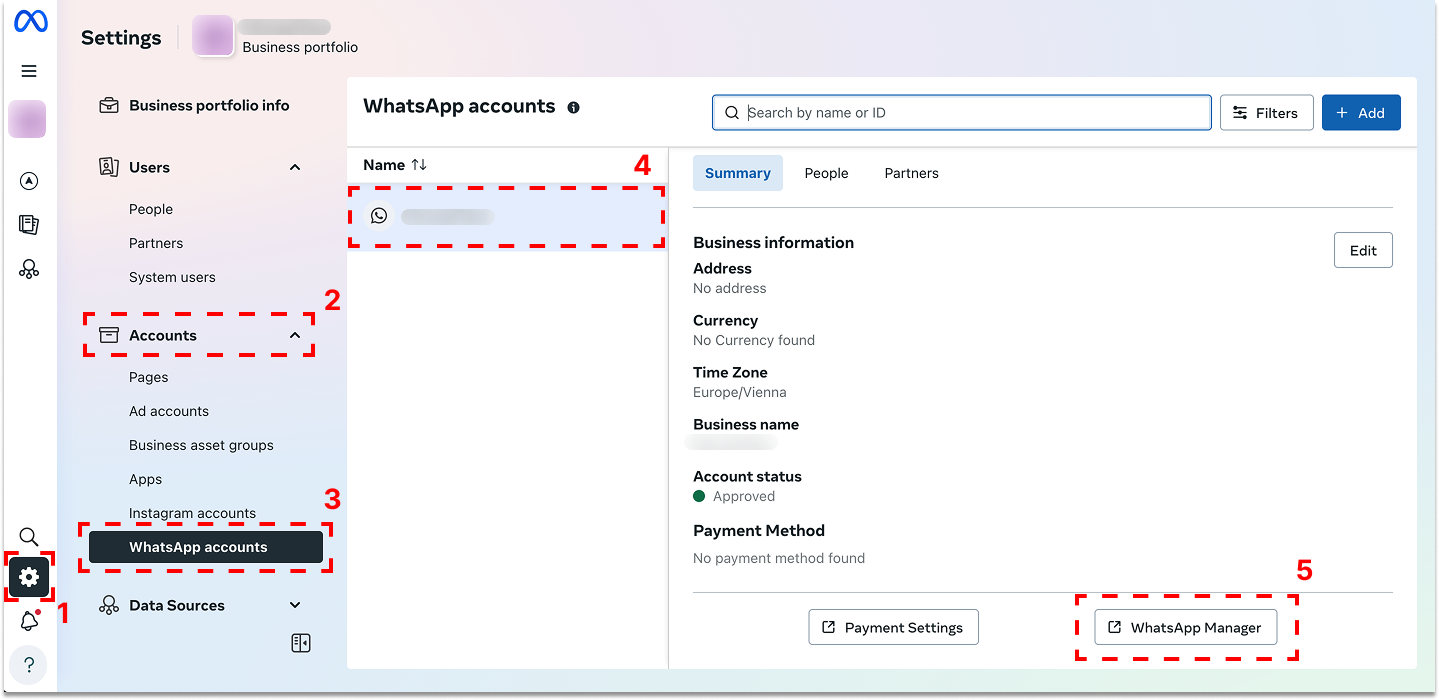Open System users
Image resolution: width=1439 pixels, height=700 pixels.
[x=172, y=277]
